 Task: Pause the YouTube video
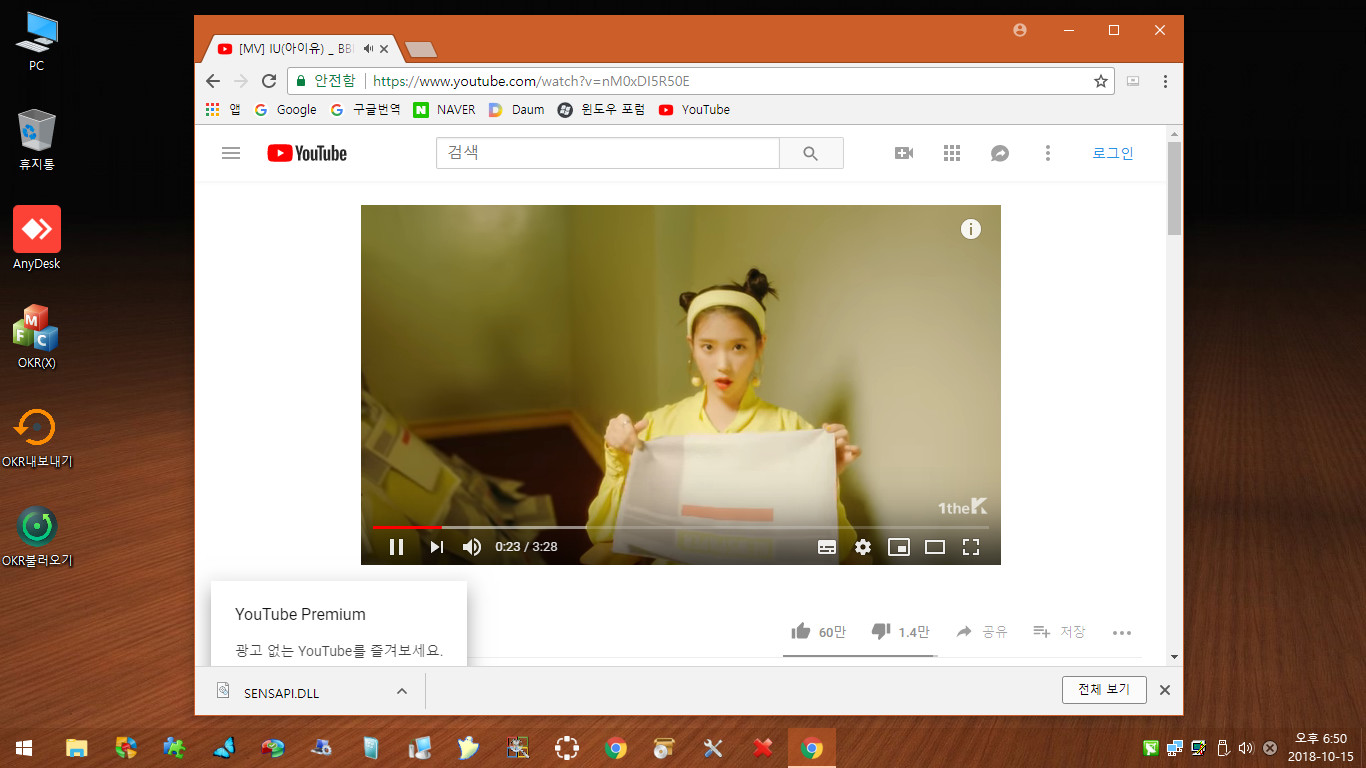click(397, 547)
